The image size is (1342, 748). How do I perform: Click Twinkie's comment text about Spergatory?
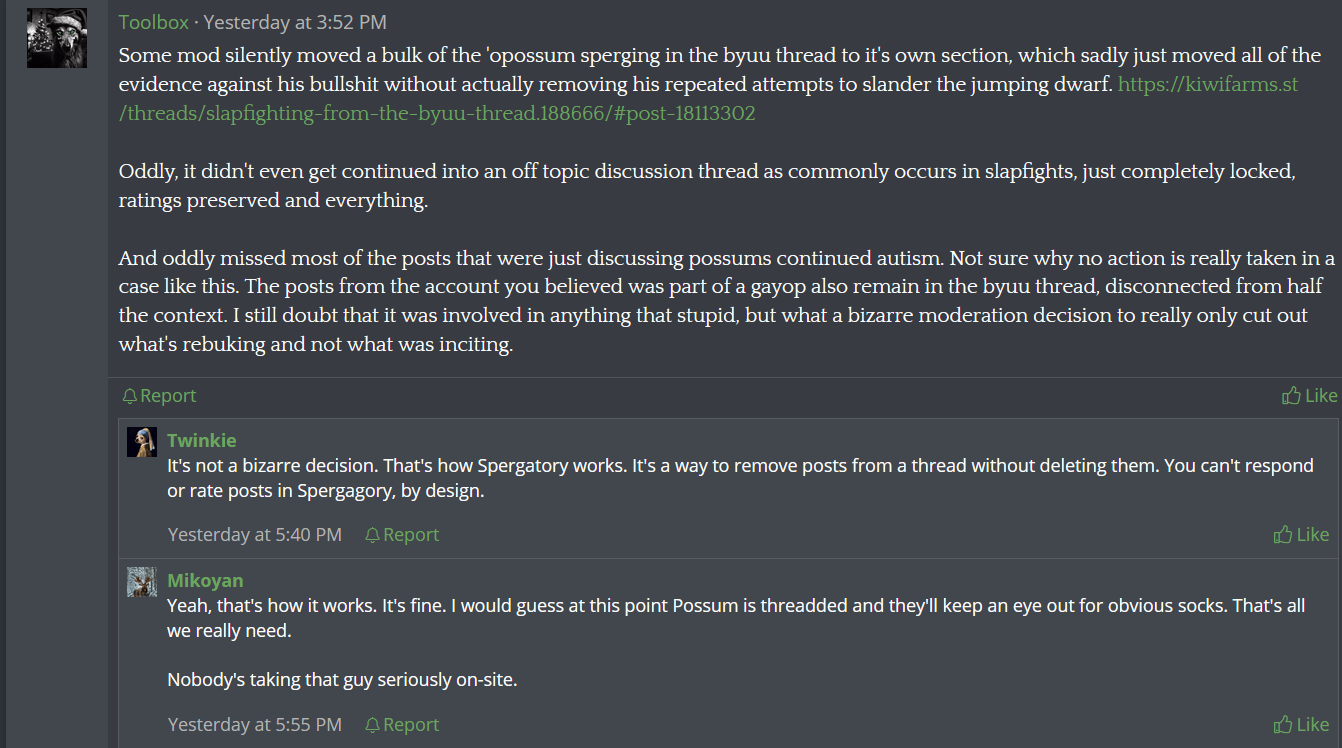click(x=740, y=479)
